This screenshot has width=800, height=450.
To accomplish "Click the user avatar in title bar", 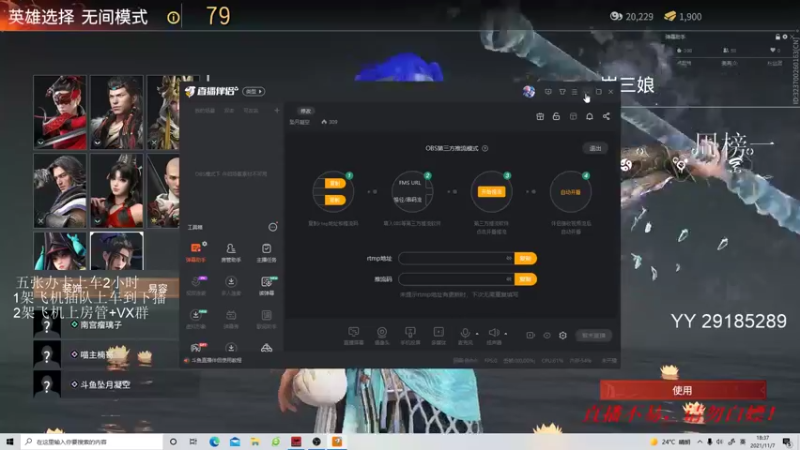I will [x=529, y=91].
